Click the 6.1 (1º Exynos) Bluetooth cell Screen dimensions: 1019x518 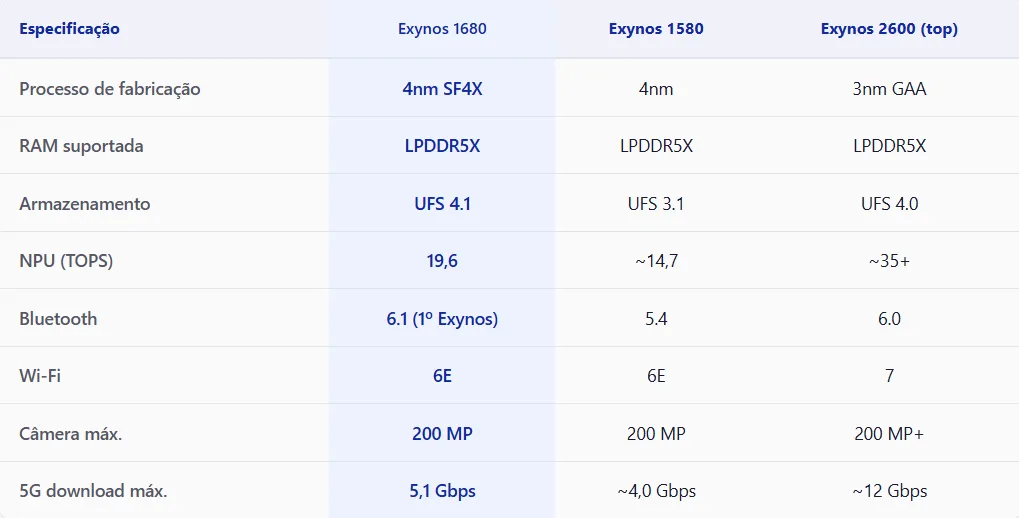pyautogui.click(x=442, y=319)
